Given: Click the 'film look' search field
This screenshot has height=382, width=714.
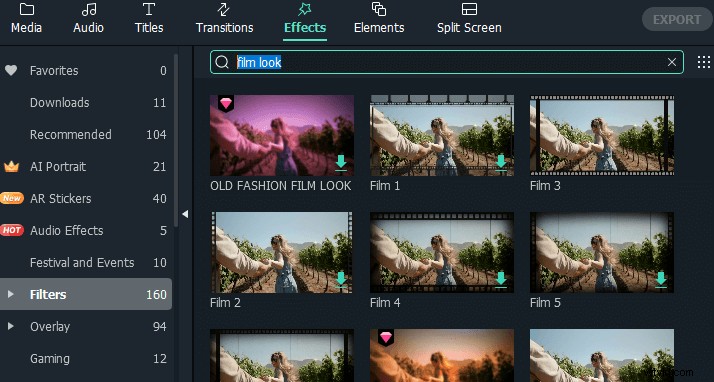Looking at the screenshot, I should (x=446, y=62).
